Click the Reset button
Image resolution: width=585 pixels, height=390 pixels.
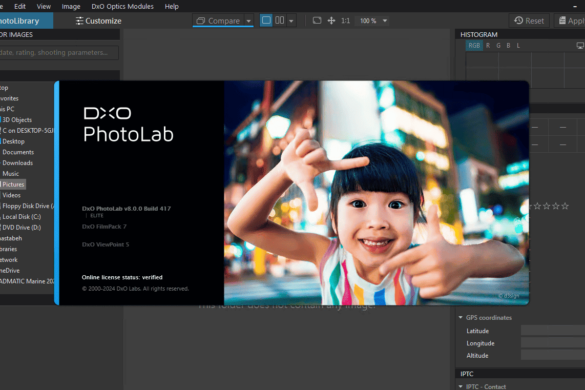(x=529, y=21)
